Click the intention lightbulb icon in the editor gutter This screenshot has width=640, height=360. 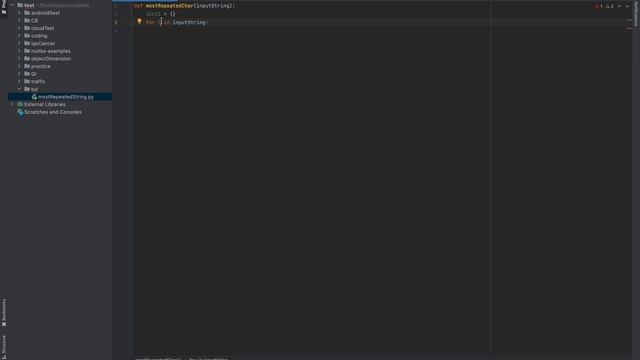[139, 21]
